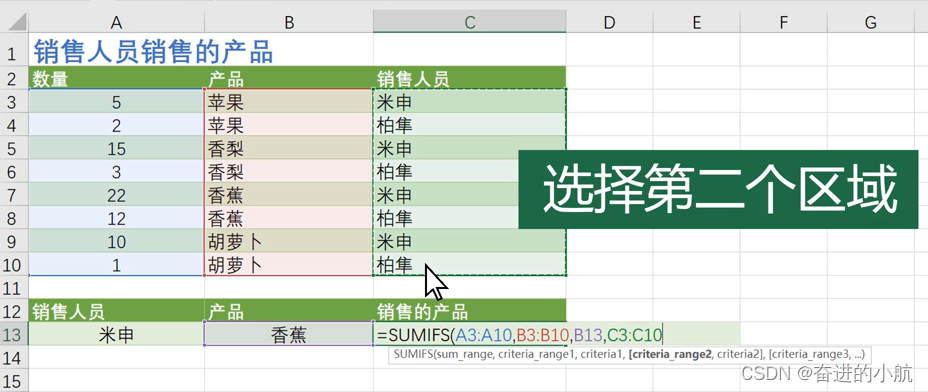Image resolution: width=928 pixels, height=392 pixels.
Task: Click header cell 产品 in row 2
Action: click(289, 78)
